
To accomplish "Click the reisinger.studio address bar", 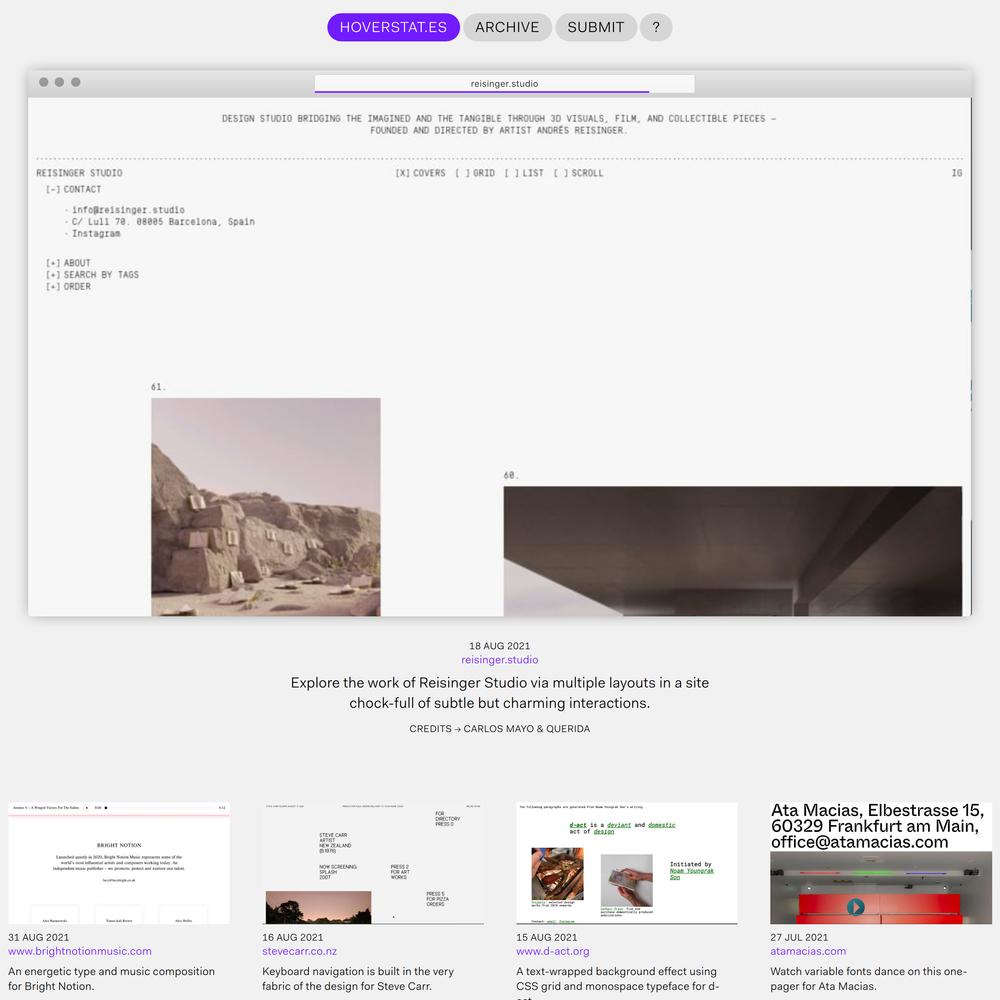I will click(x=504, y=84).
